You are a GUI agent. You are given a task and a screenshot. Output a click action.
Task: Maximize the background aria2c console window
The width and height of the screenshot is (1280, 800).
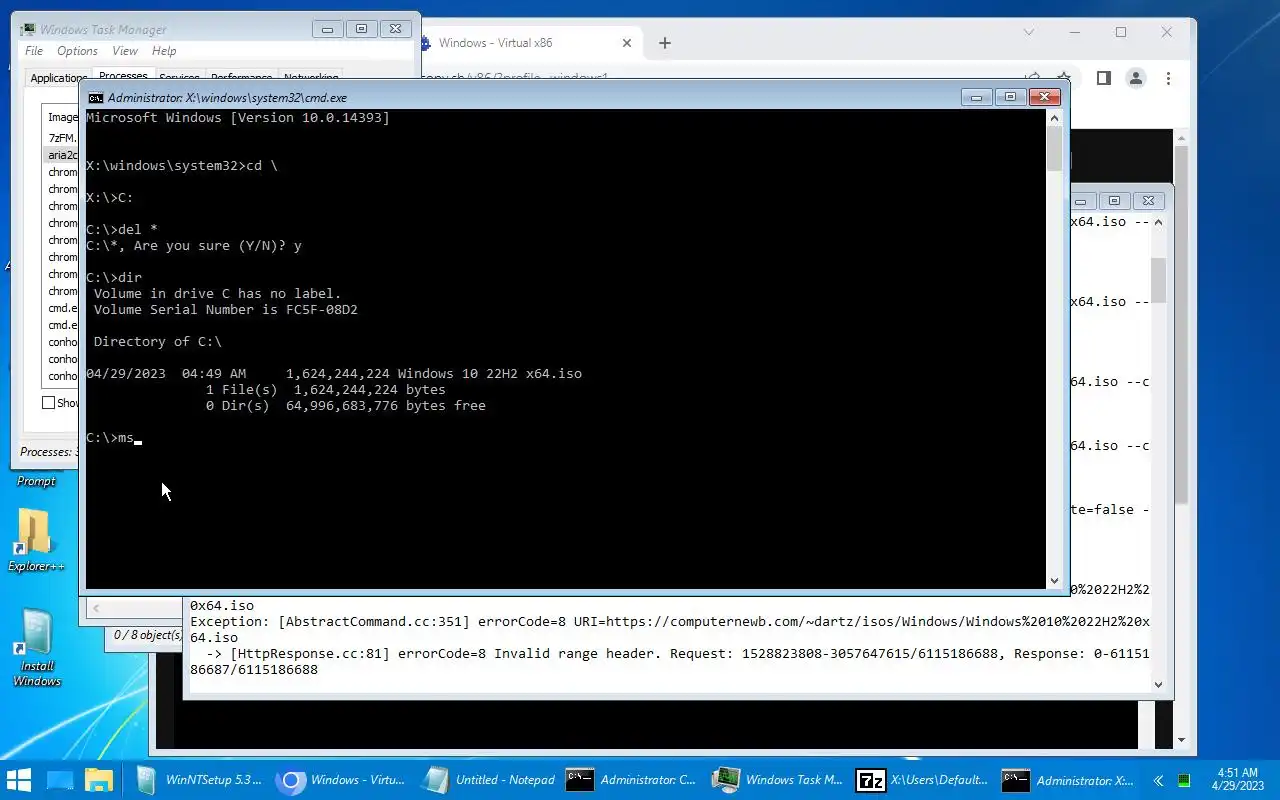click(1115, 201)
